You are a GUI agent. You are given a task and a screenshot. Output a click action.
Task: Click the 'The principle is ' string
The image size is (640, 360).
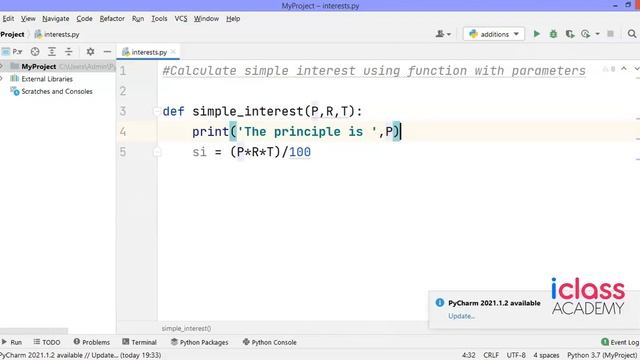click(307, 132)
